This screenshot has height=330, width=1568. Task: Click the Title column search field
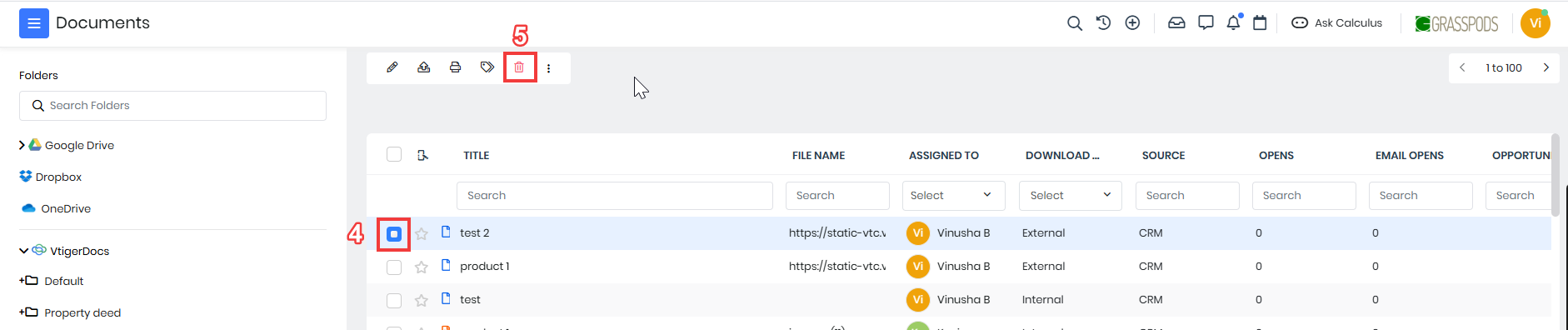click(x=615, y=195)
